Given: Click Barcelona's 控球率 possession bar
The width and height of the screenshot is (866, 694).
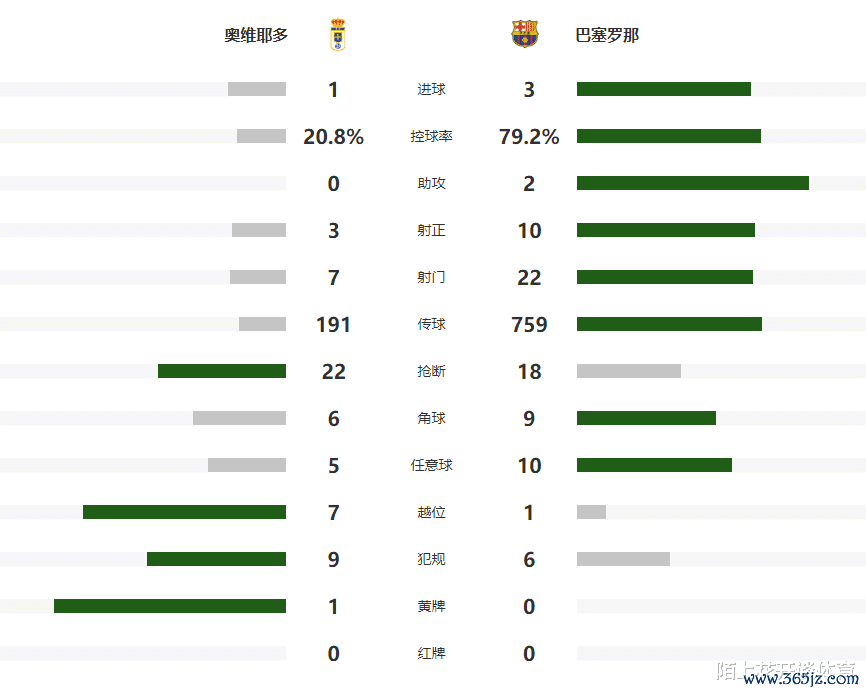Looking at the screenshot, I should click(668, 136).
